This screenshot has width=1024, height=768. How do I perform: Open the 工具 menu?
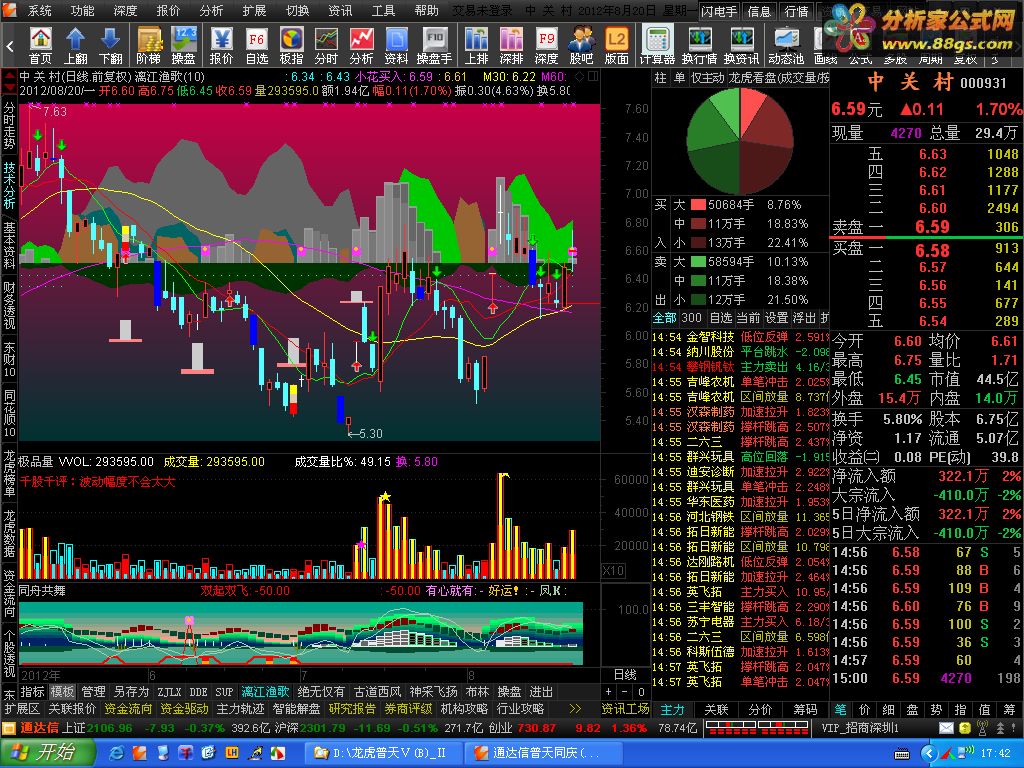[383, 10]
